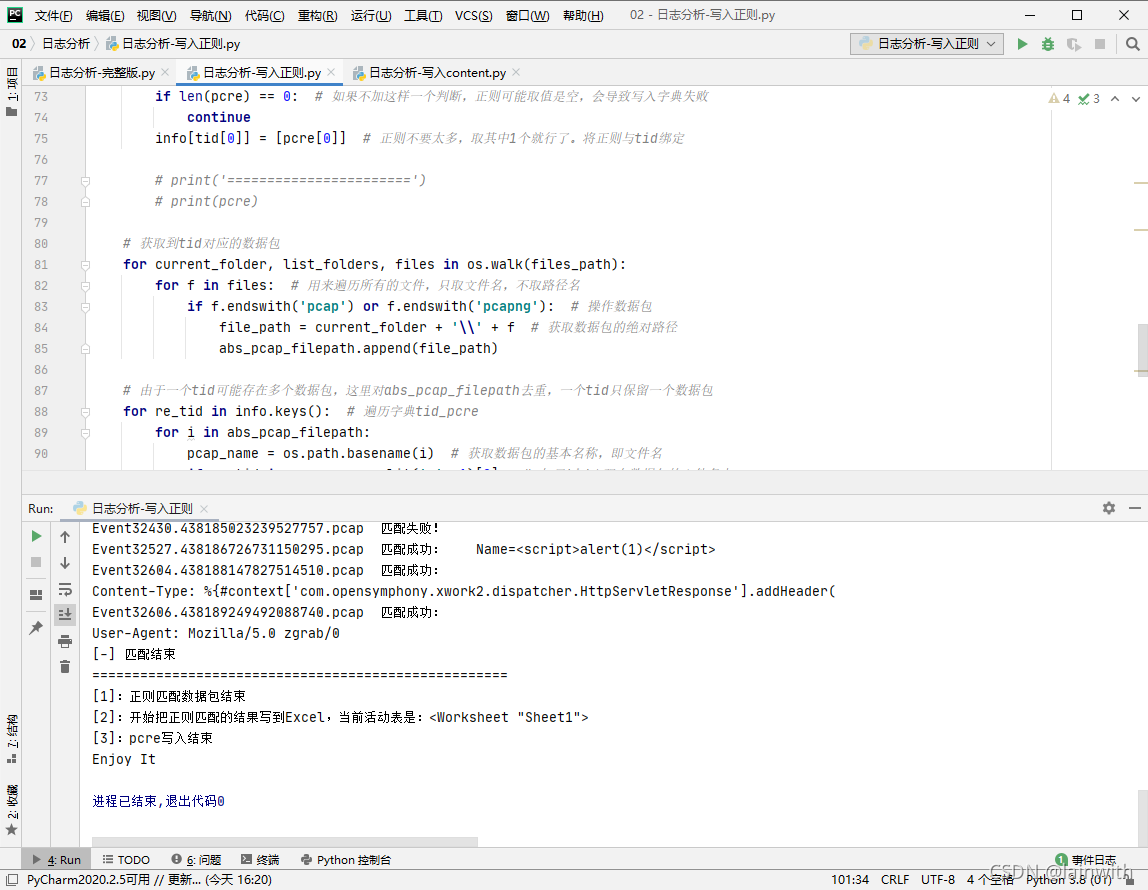Open the 编辑(E) menu
This screenshot has width=1148, height=890.
105,15
